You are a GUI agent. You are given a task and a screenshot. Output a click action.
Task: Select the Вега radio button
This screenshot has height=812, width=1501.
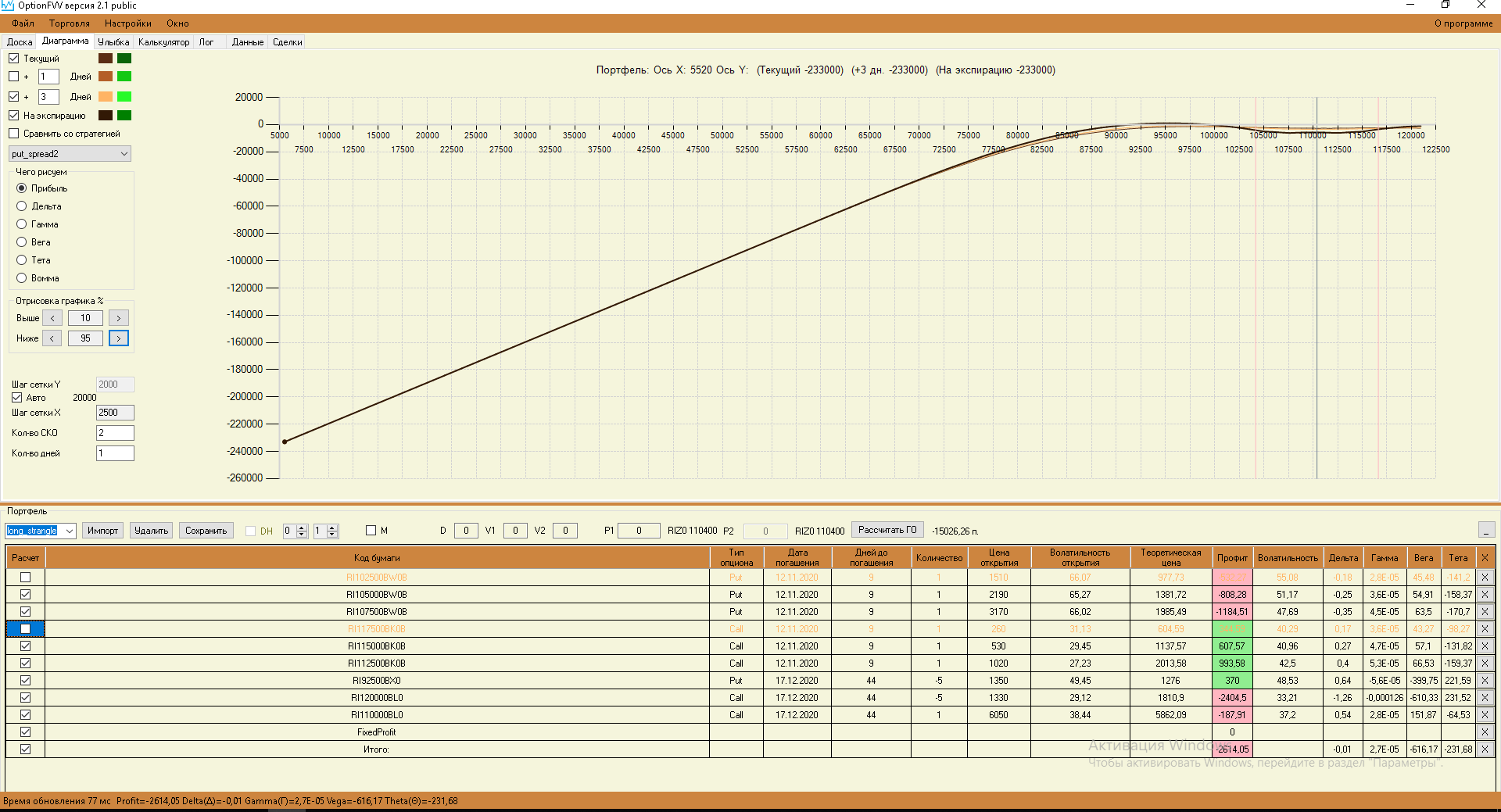click(x=22, y=242)
